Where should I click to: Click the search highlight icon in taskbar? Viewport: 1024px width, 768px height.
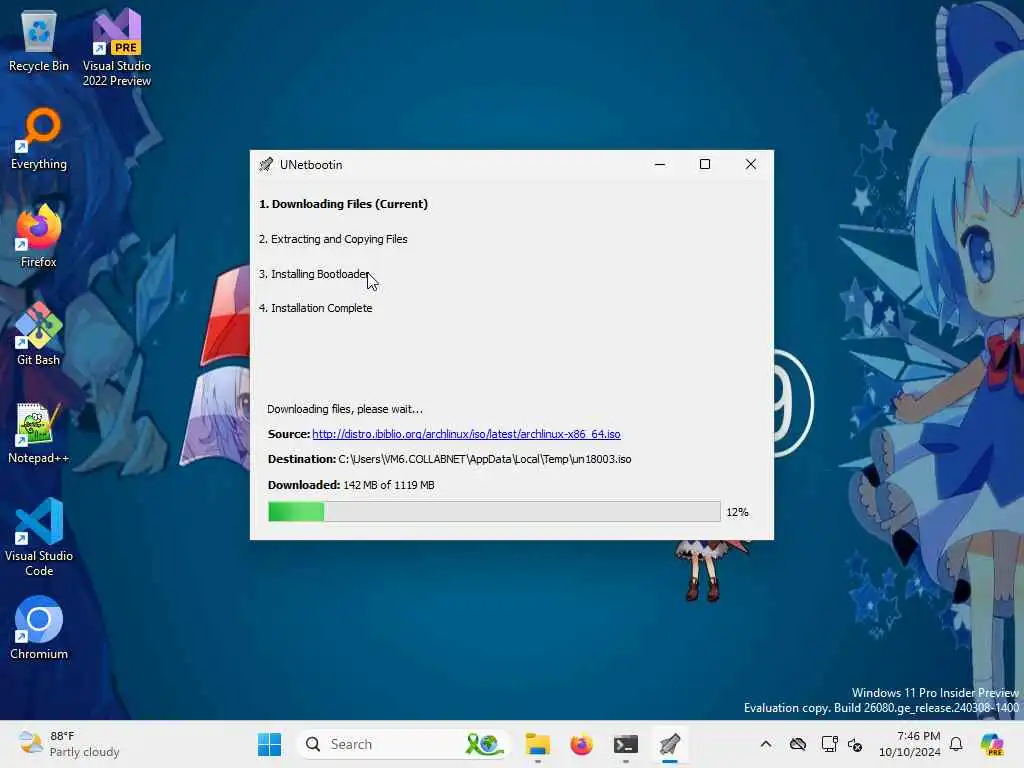(x=485, y=744)
